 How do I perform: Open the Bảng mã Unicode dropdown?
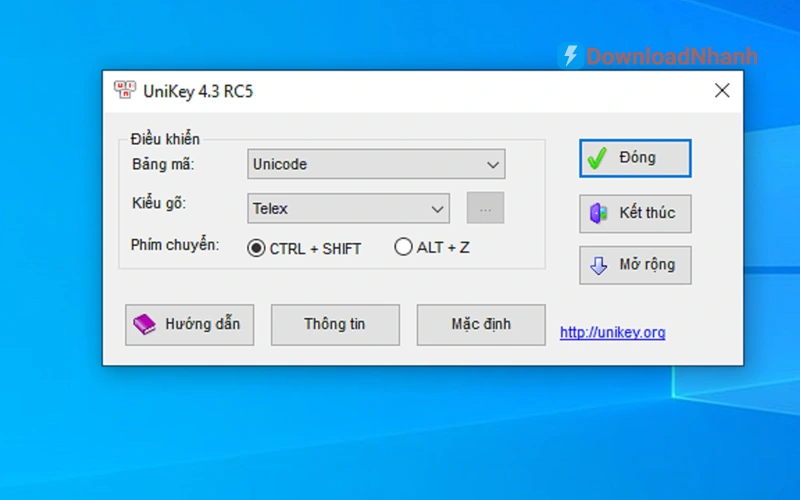377,164
